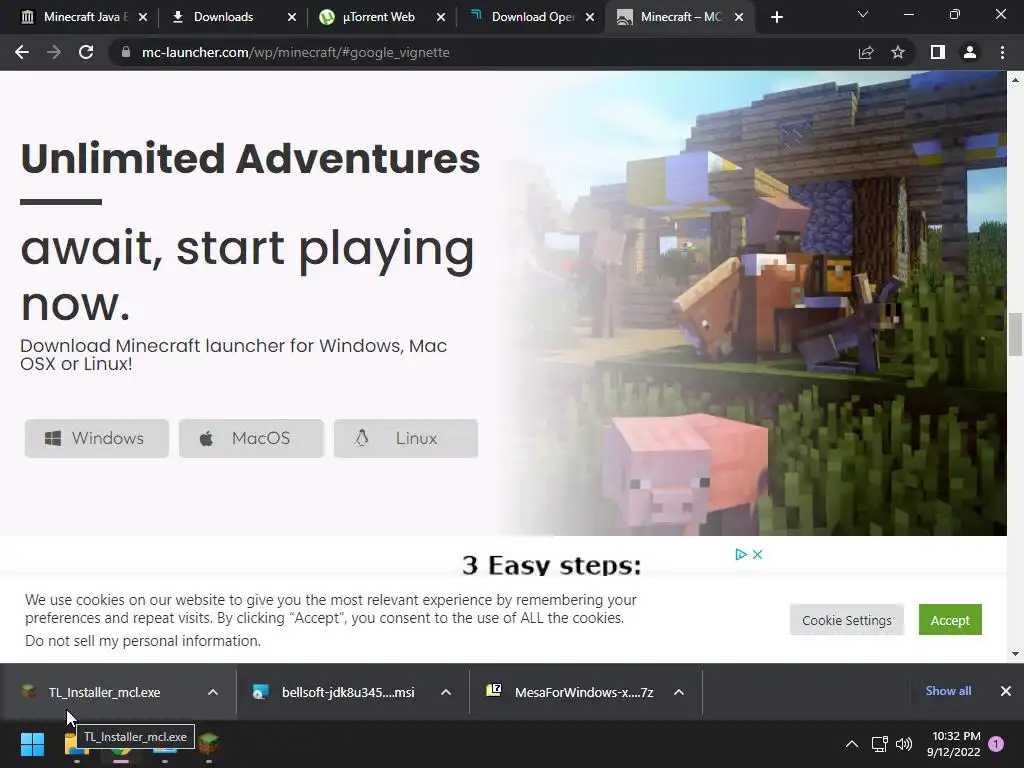The width and height of the screenshot is (1024, 768).
Task: Close the Download Open tab
Action: pyautogui.click(x=590, y=17)
